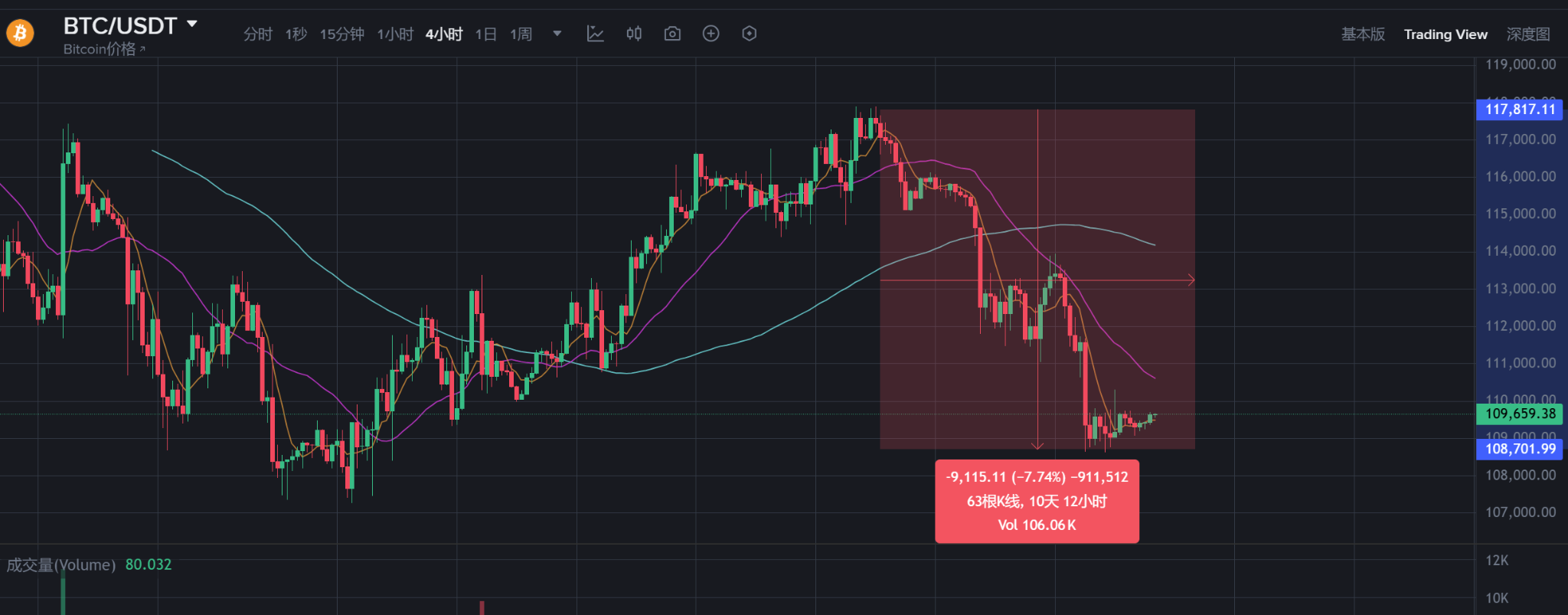Take a chart snapshot with camera icon
Image resolution: width=1568 pixels, height=615 pixels.
click(x=672, y=34)
